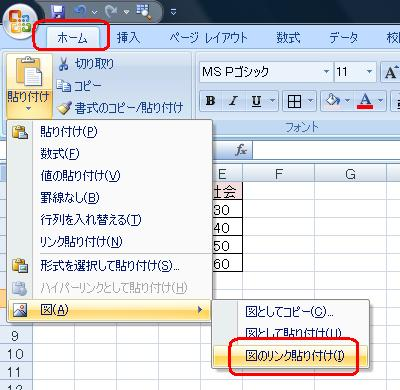400x390 pixels.
Task: Select column G header
Action: tap(350, 174)
